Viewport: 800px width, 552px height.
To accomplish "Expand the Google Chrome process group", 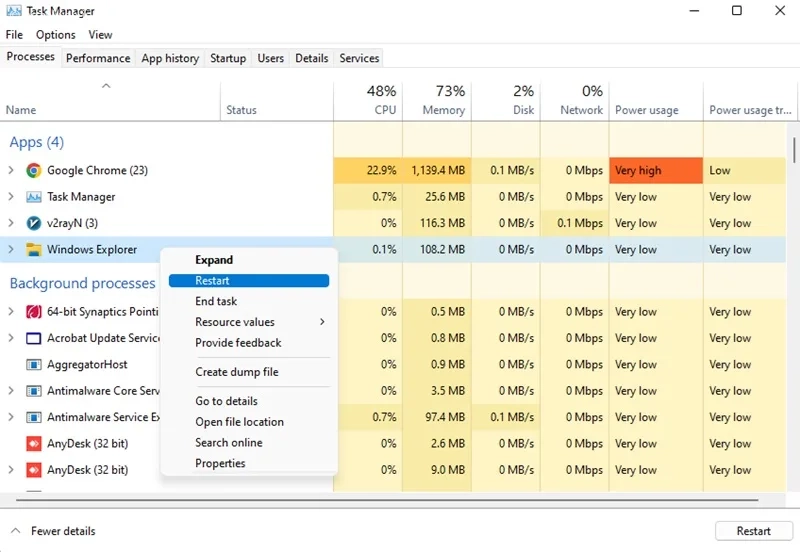I will click(x=11, y=170).
